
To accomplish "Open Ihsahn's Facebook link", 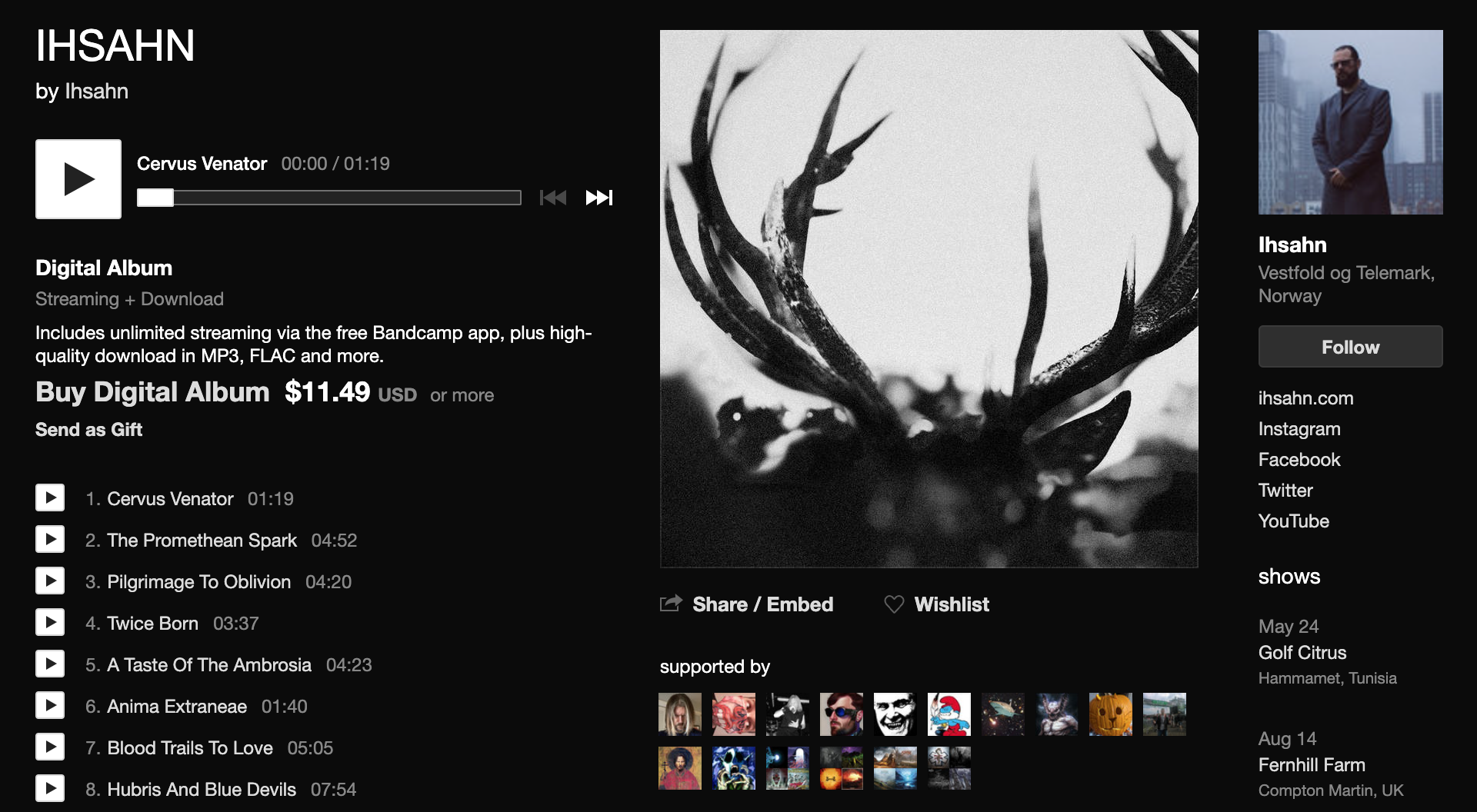I will coord(1299,460).
